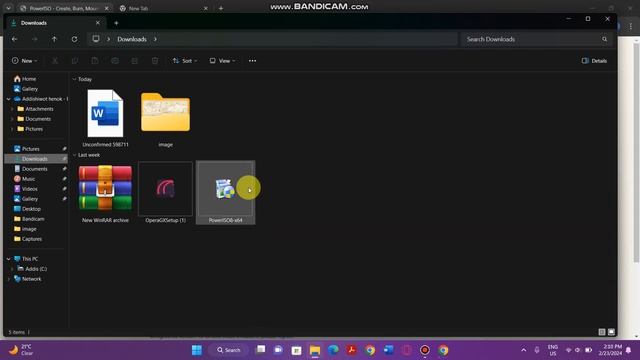The width and height of the screenshot is (640, 360).
Task: Open pinned Documents in the sidebar
Action: [x=35, y=169]
